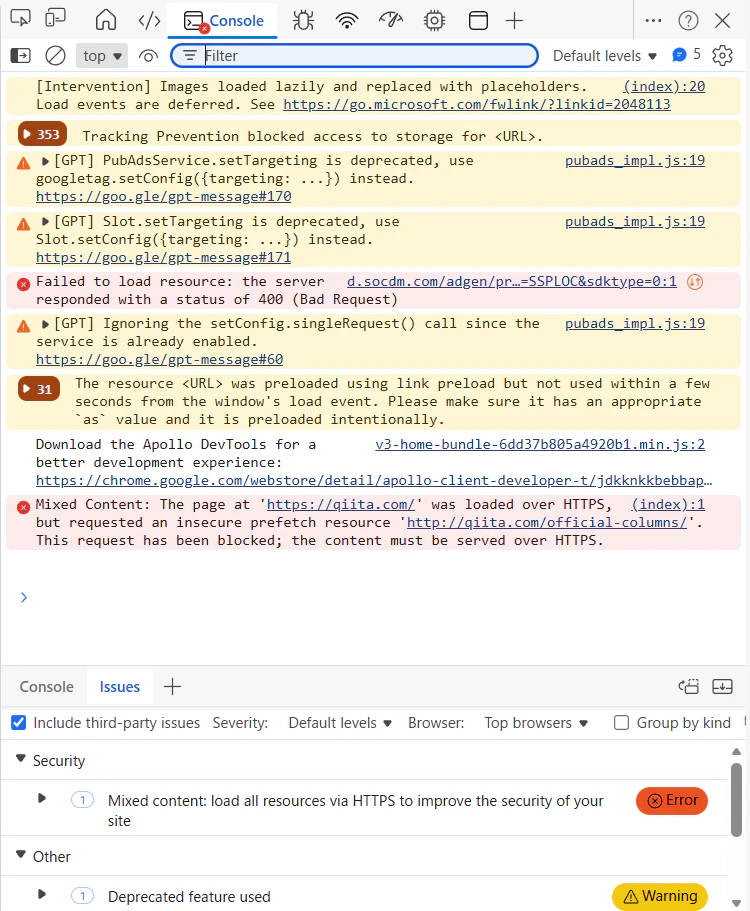Expand the Deprecated feature used issue
750x911 pixels.
[42, 895]
